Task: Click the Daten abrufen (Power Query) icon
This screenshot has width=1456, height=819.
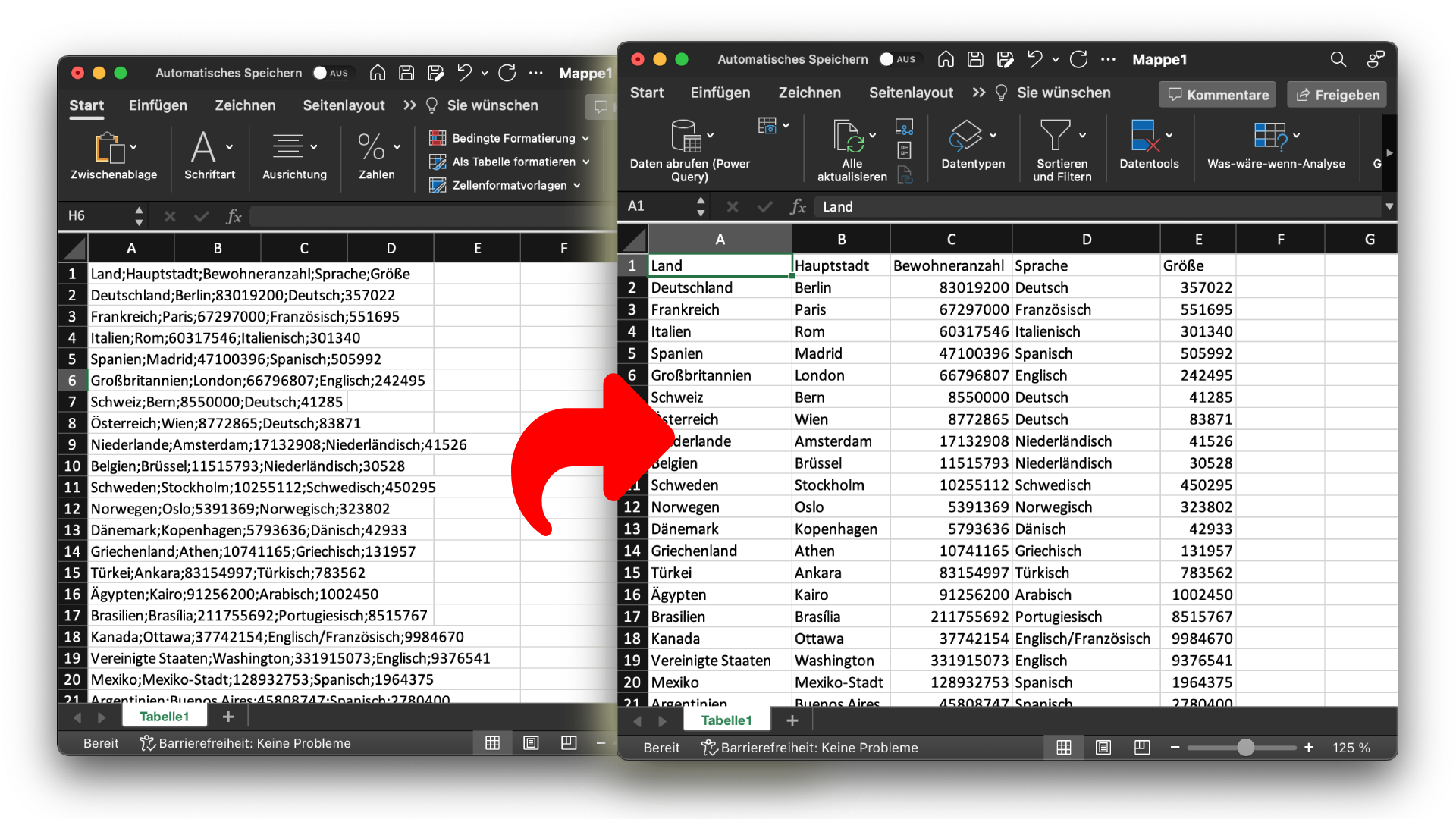Action: [686, 136]
